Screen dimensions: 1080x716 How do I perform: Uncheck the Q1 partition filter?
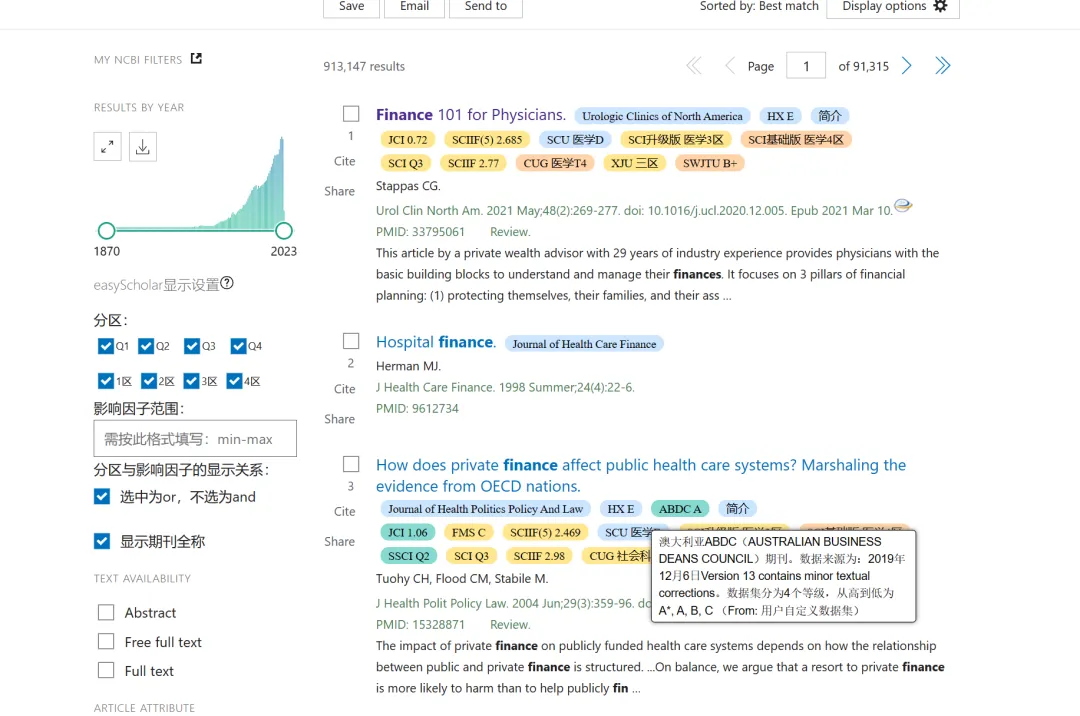point(106,346)
